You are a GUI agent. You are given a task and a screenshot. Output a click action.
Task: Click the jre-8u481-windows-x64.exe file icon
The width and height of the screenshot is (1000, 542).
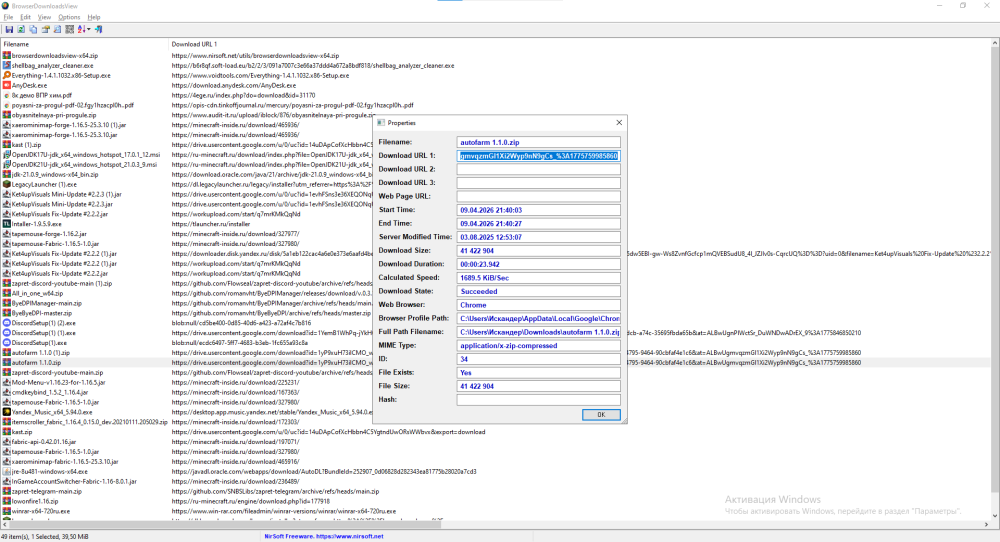pyautogui.click(x=6, y=472)
